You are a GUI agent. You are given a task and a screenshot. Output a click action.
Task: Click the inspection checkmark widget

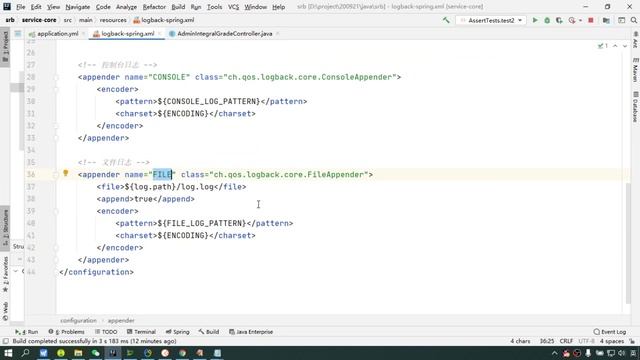tap(602, 46)
